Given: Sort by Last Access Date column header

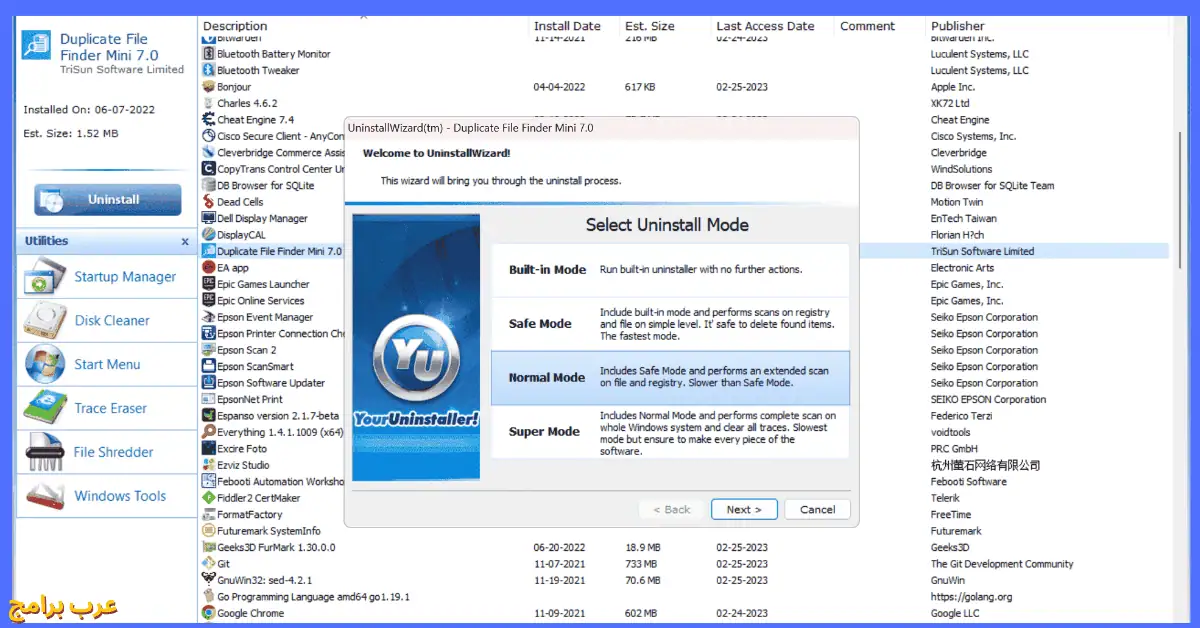Looking at the screenshot, I should coord(774,26).
